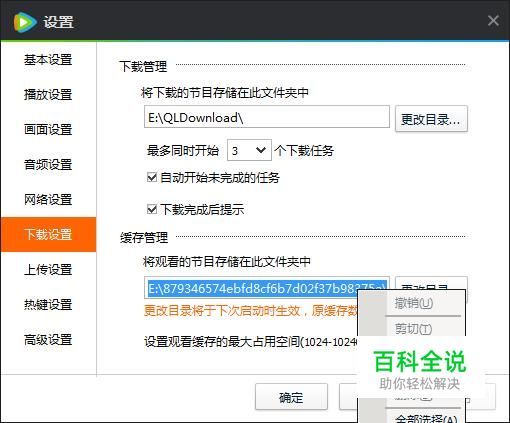Click the cache folder path field

tap(267, 288)
